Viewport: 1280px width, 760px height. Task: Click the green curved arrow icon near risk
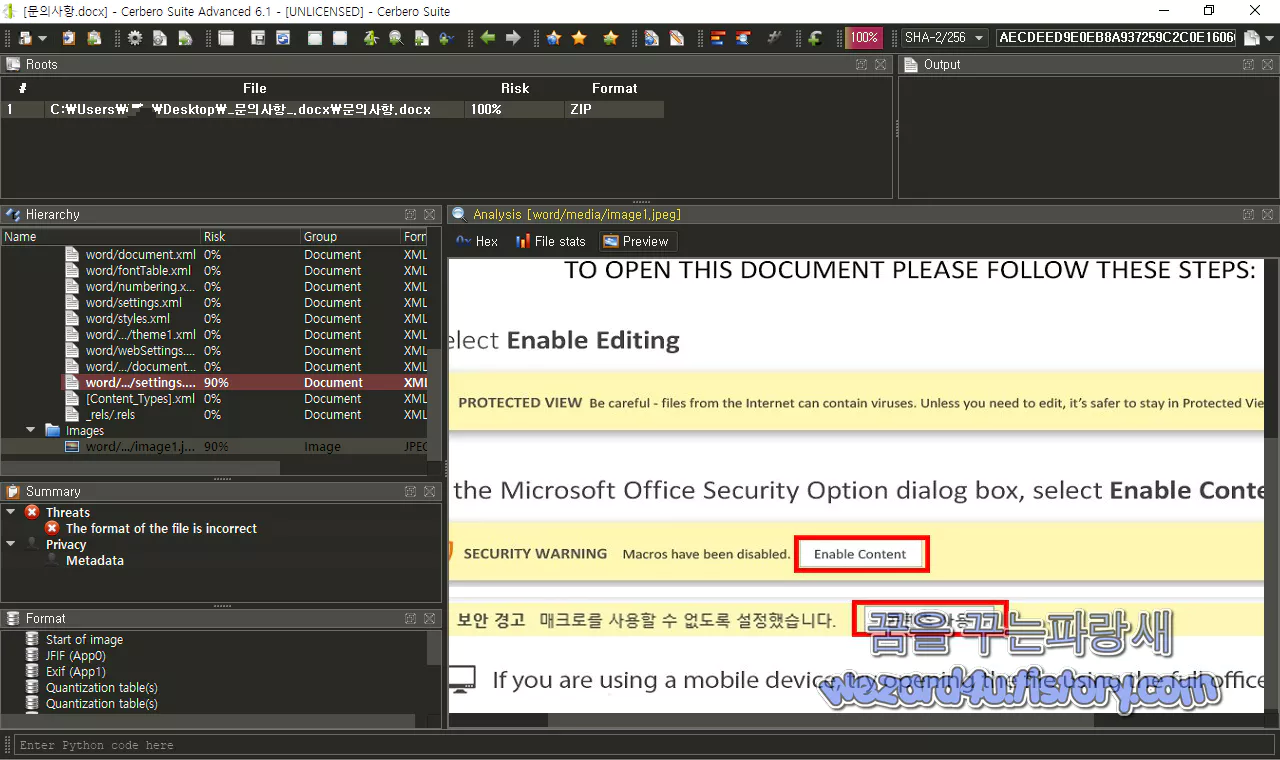(814, 38)
